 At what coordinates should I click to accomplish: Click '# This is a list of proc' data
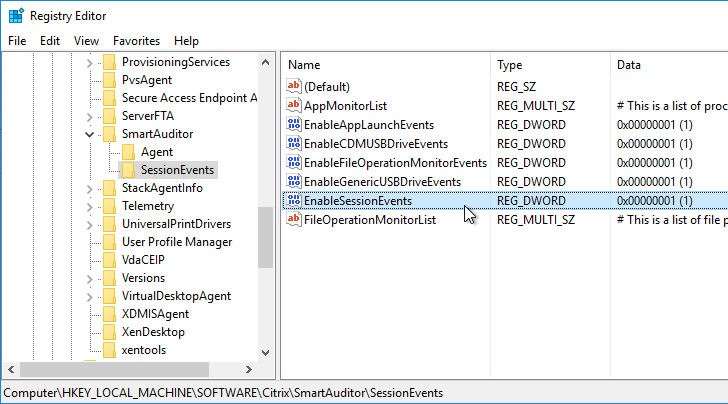click(672, 106)
